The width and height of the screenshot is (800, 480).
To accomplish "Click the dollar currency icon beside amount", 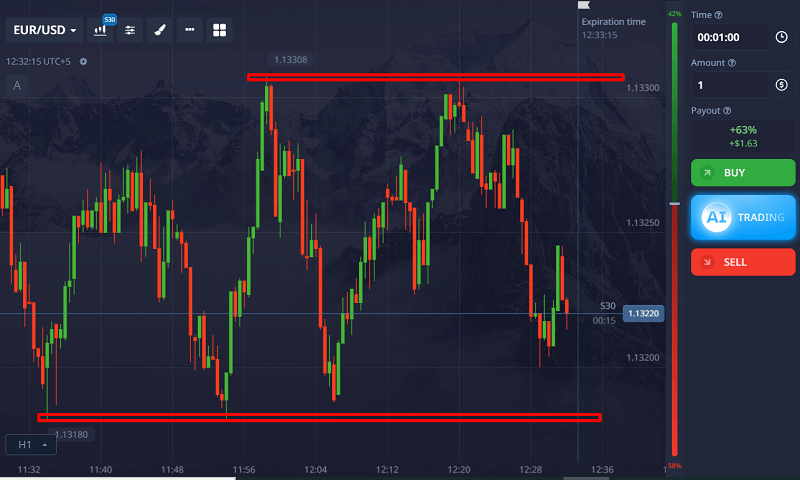I will tap(781, 85).
